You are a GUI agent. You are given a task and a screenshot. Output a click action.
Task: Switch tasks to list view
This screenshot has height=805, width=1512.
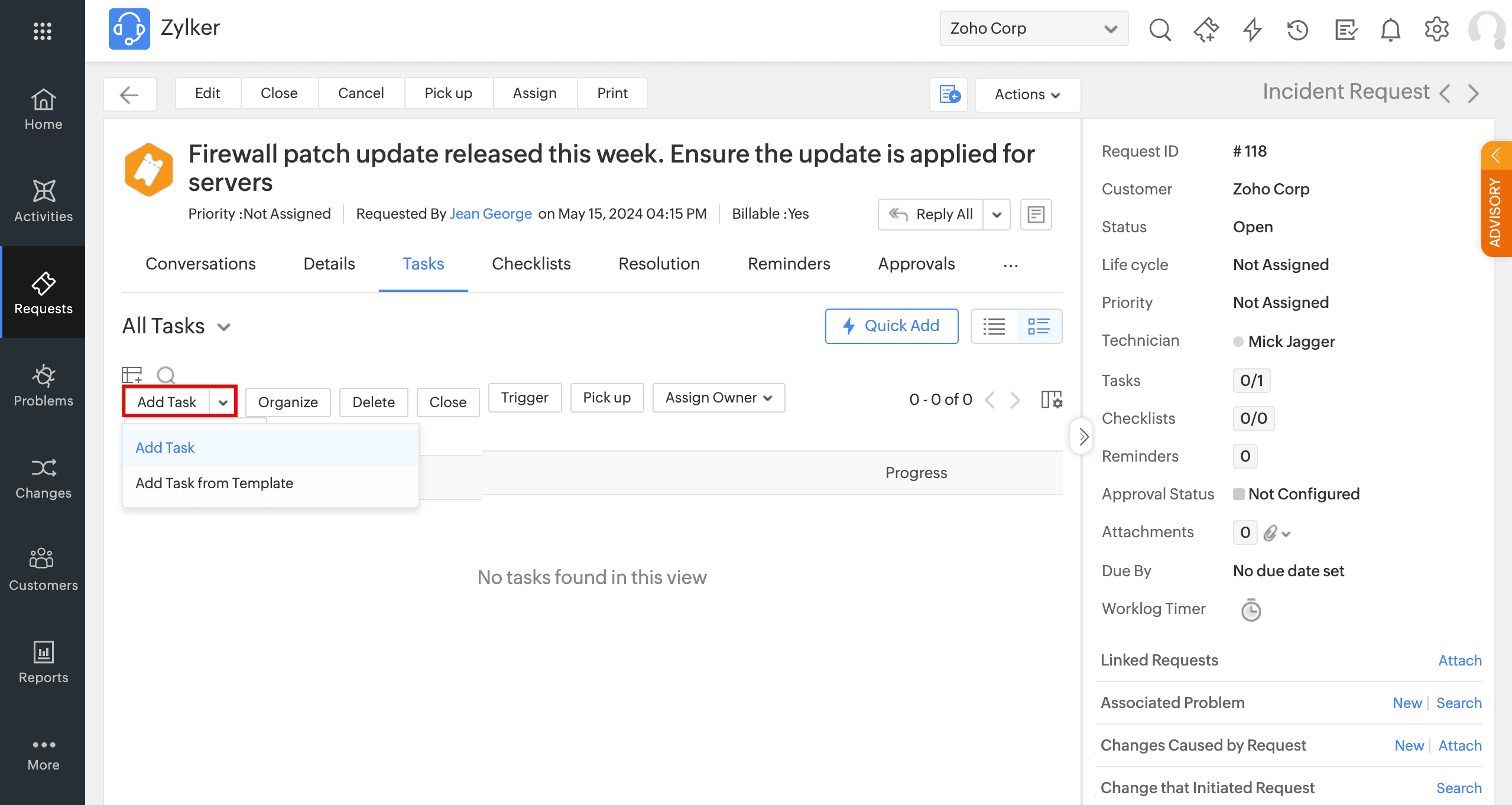[994, 326]
